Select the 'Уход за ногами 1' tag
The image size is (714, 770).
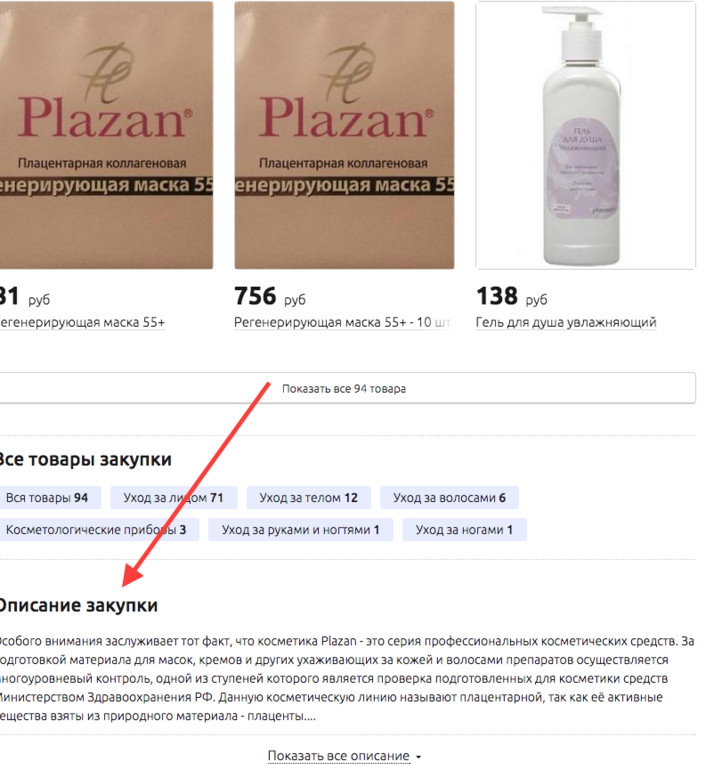(x=464, y=530)
